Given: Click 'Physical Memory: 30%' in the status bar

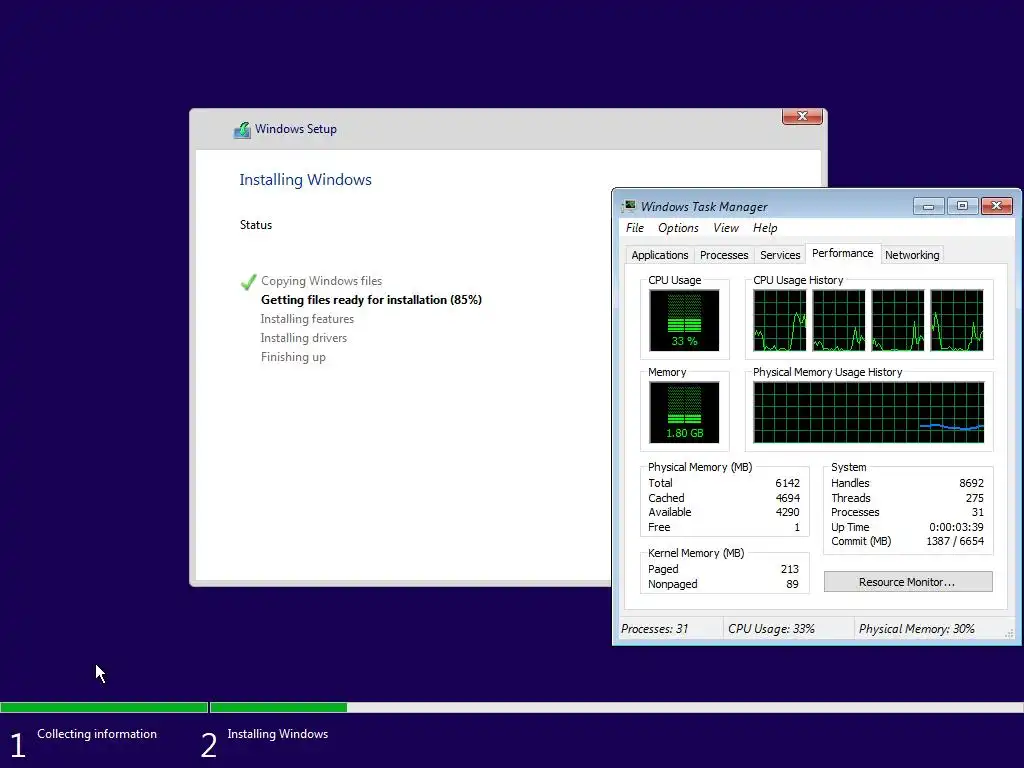Looking at the screenshot, I should pos(917,629).
